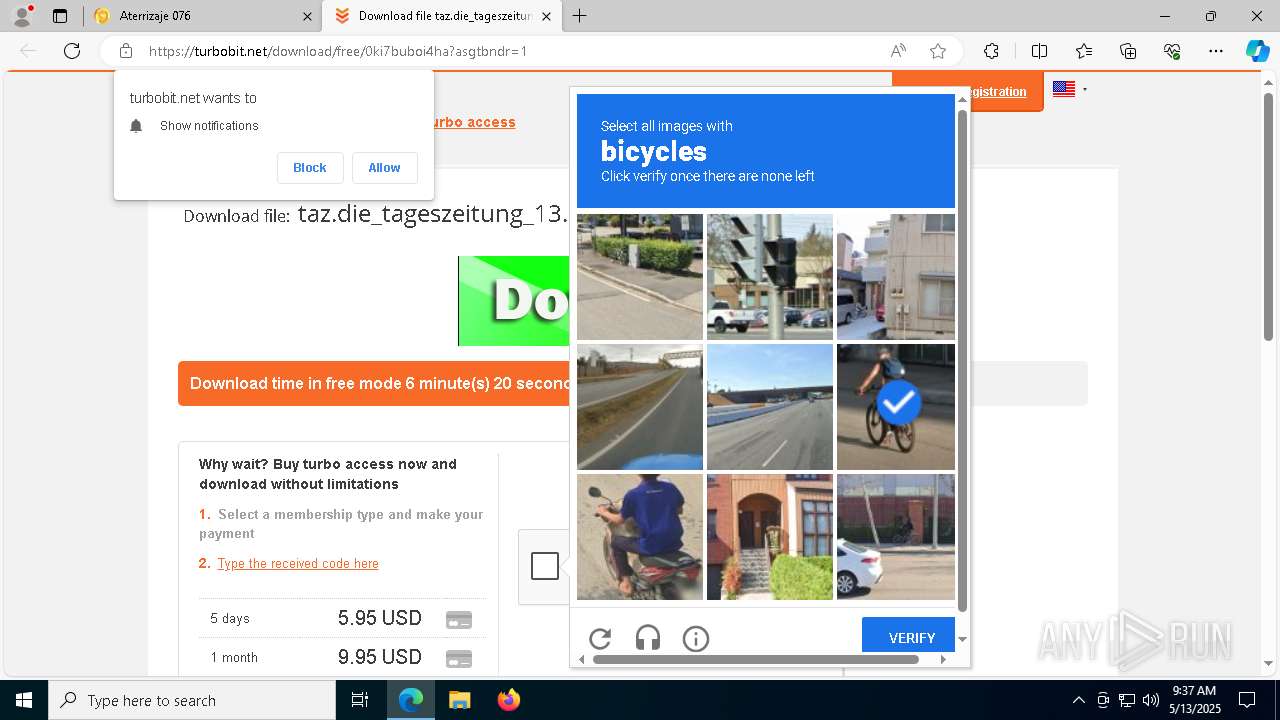Open the notification center icon
1280x720 pixels.
pos(1247,700)
